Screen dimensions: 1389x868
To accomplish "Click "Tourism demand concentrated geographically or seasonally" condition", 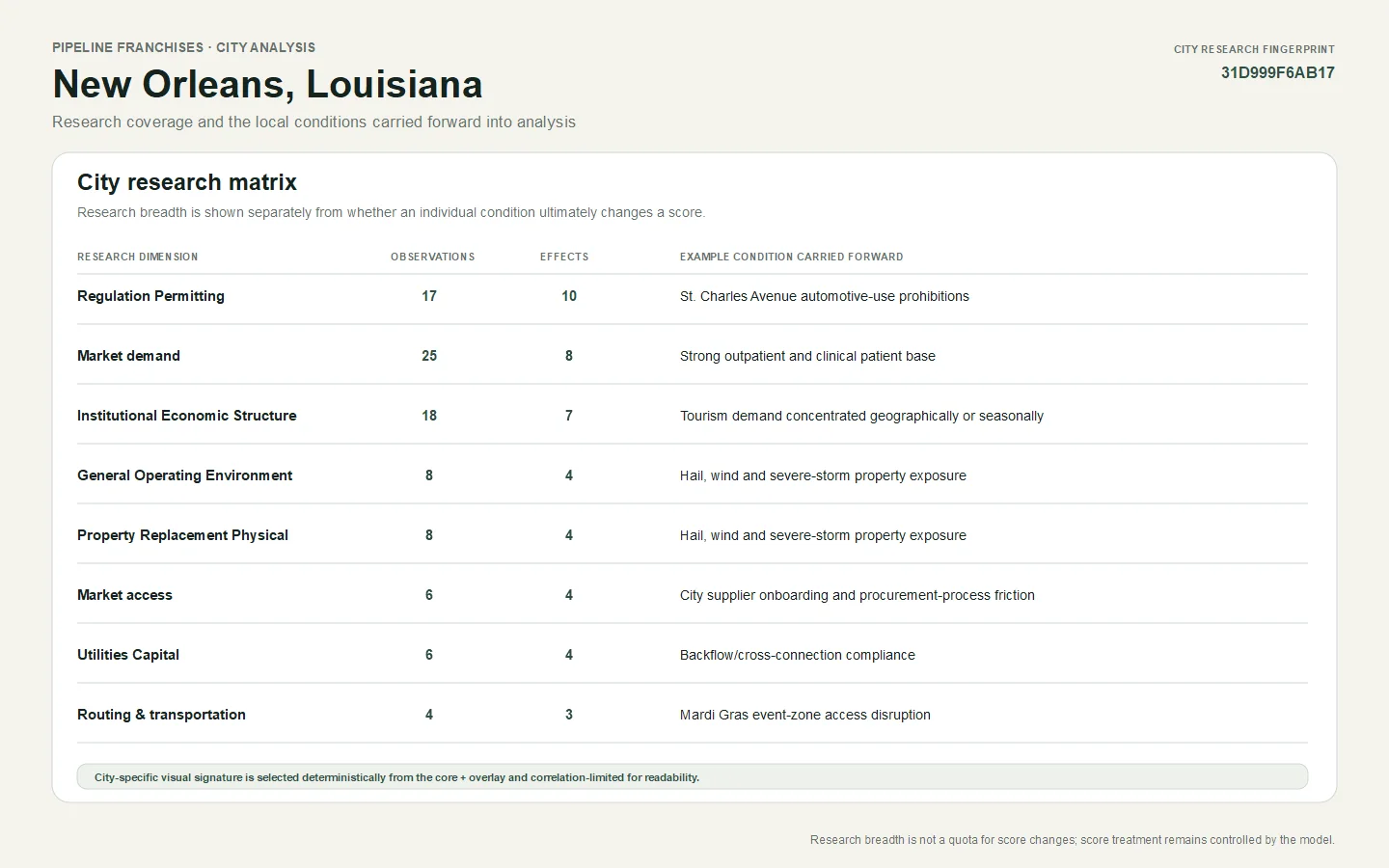I will (x=861, y=416).
